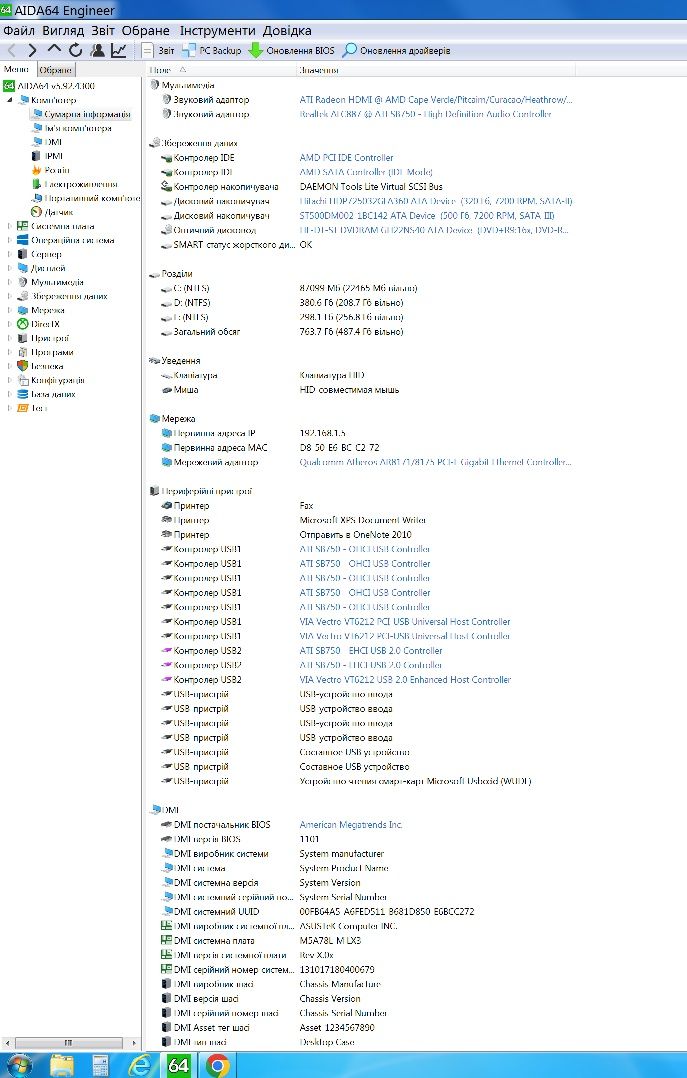Go back with the left arrow toolbar icon
The image size is (687, 1078).
pyautogui.click(x=12, y=50)
